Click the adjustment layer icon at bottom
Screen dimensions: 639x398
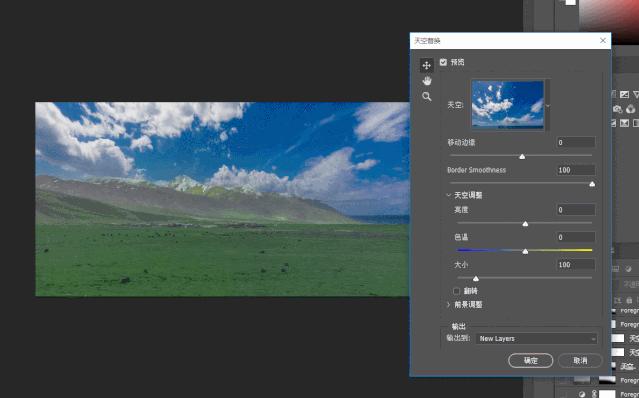tap(582, 394)
